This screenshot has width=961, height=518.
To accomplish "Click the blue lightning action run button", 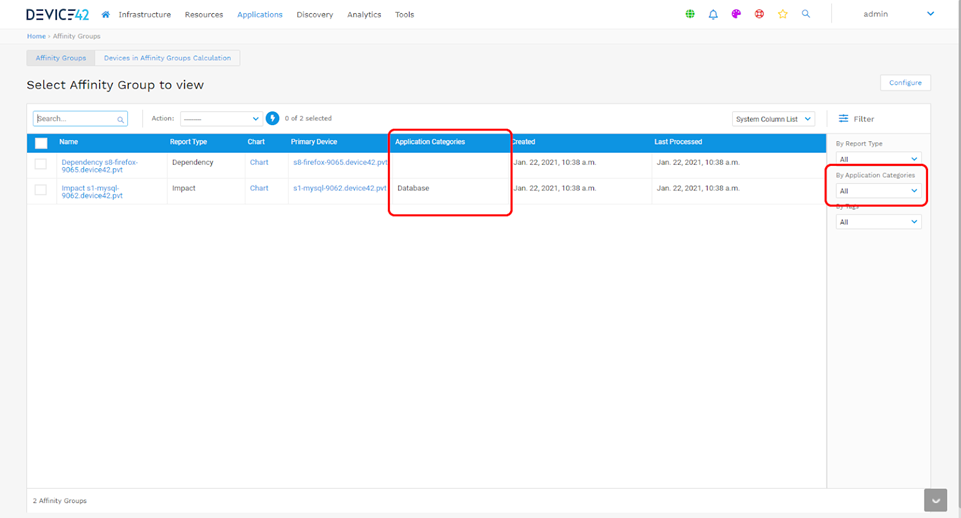I will [272, 119].
